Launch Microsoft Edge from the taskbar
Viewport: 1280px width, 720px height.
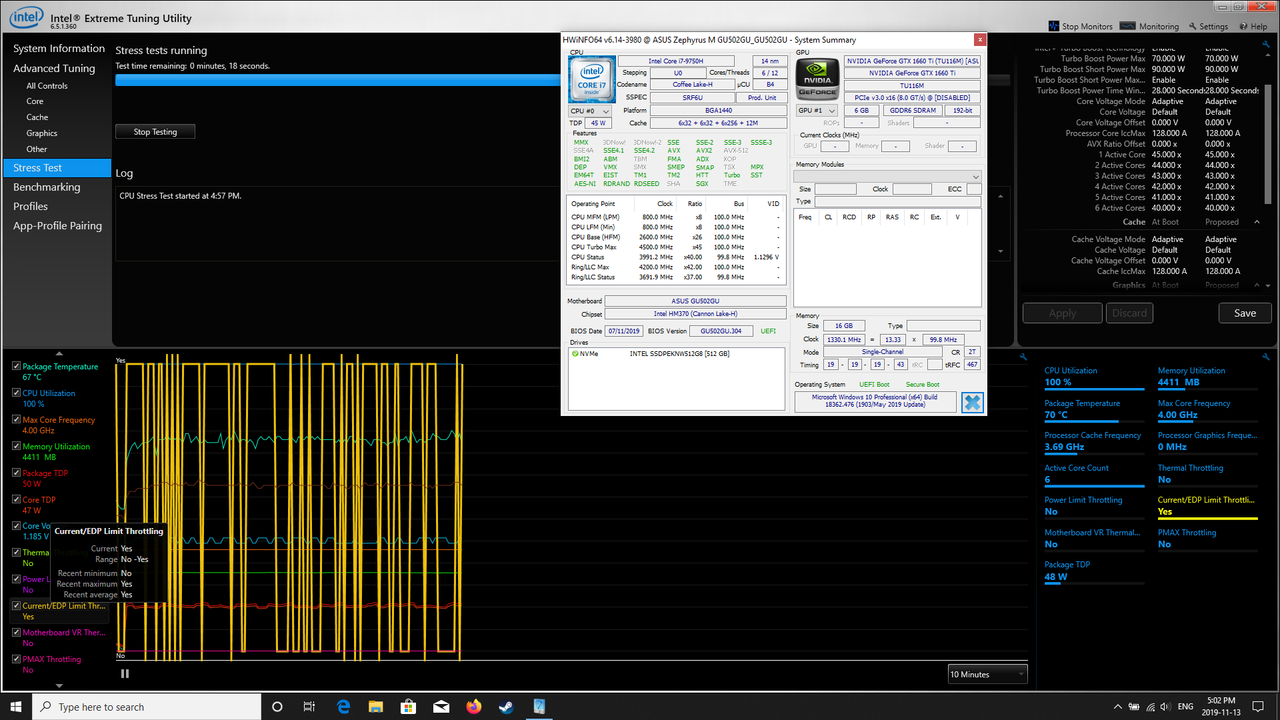(343, 706)
